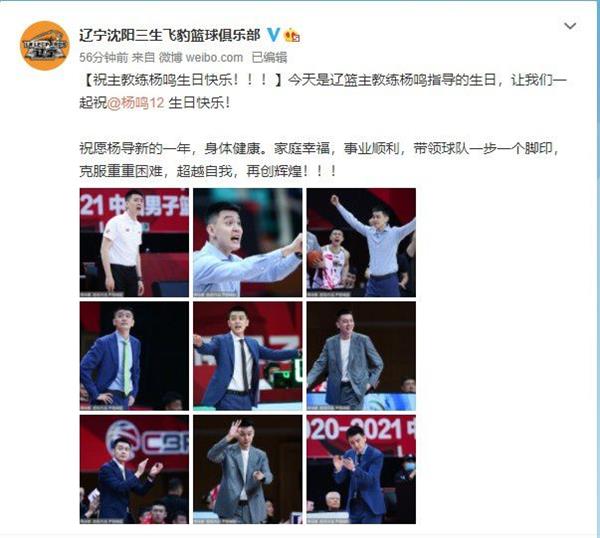View the 已编辑 edit history label

click(269, 58)
